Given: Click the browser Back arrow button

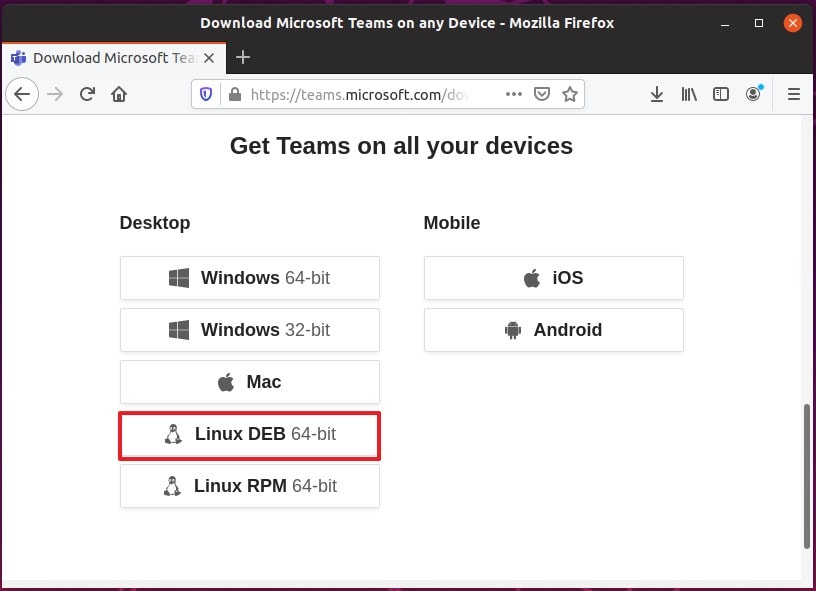Looking at the screenshot, I should (22, 94).
